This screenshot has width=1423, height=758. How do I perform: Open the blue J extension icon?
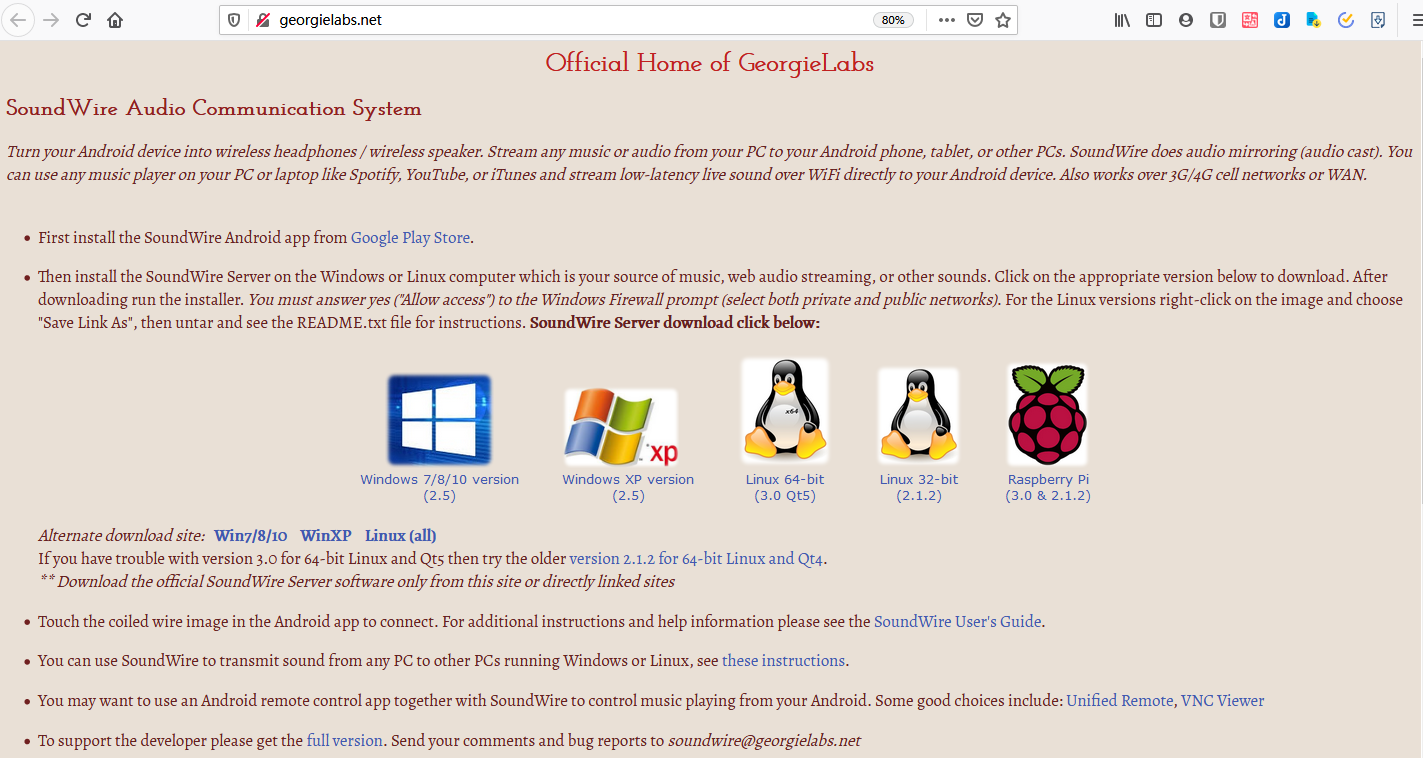click(1282, 20)
